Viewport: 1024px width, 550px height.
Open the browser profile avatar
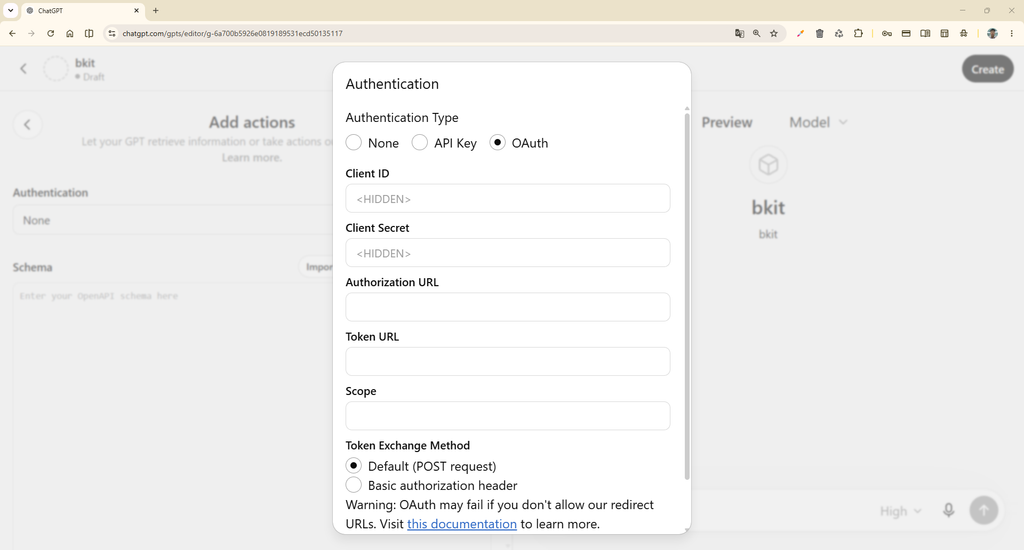[x=992, y=33]
